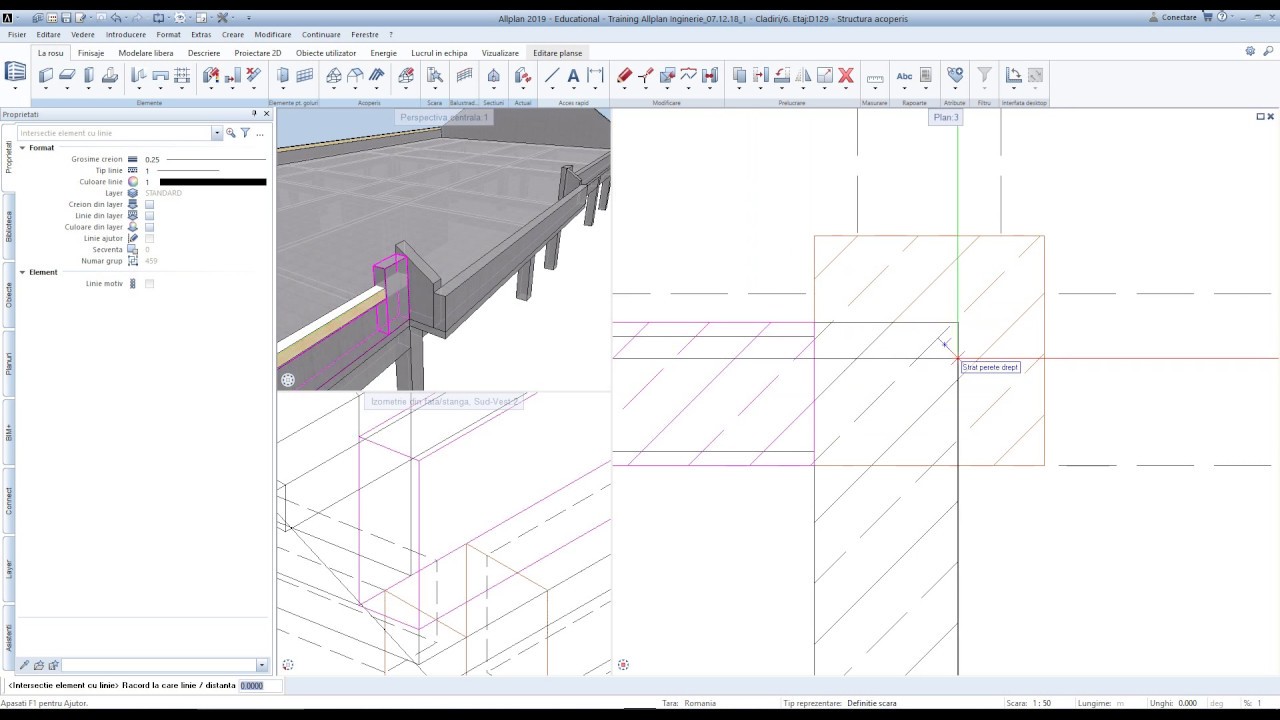Collapse the Element section

pyautogui.click(x=22, y=272)
